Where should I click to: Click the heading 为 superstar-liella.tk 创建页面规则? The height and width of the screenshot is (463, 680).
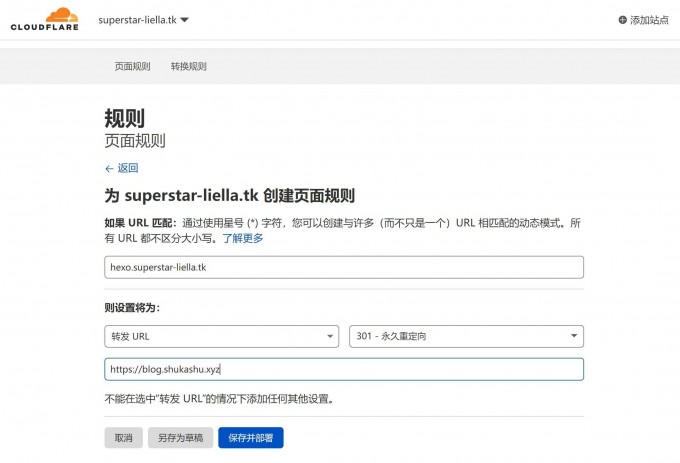coord(229,196)
